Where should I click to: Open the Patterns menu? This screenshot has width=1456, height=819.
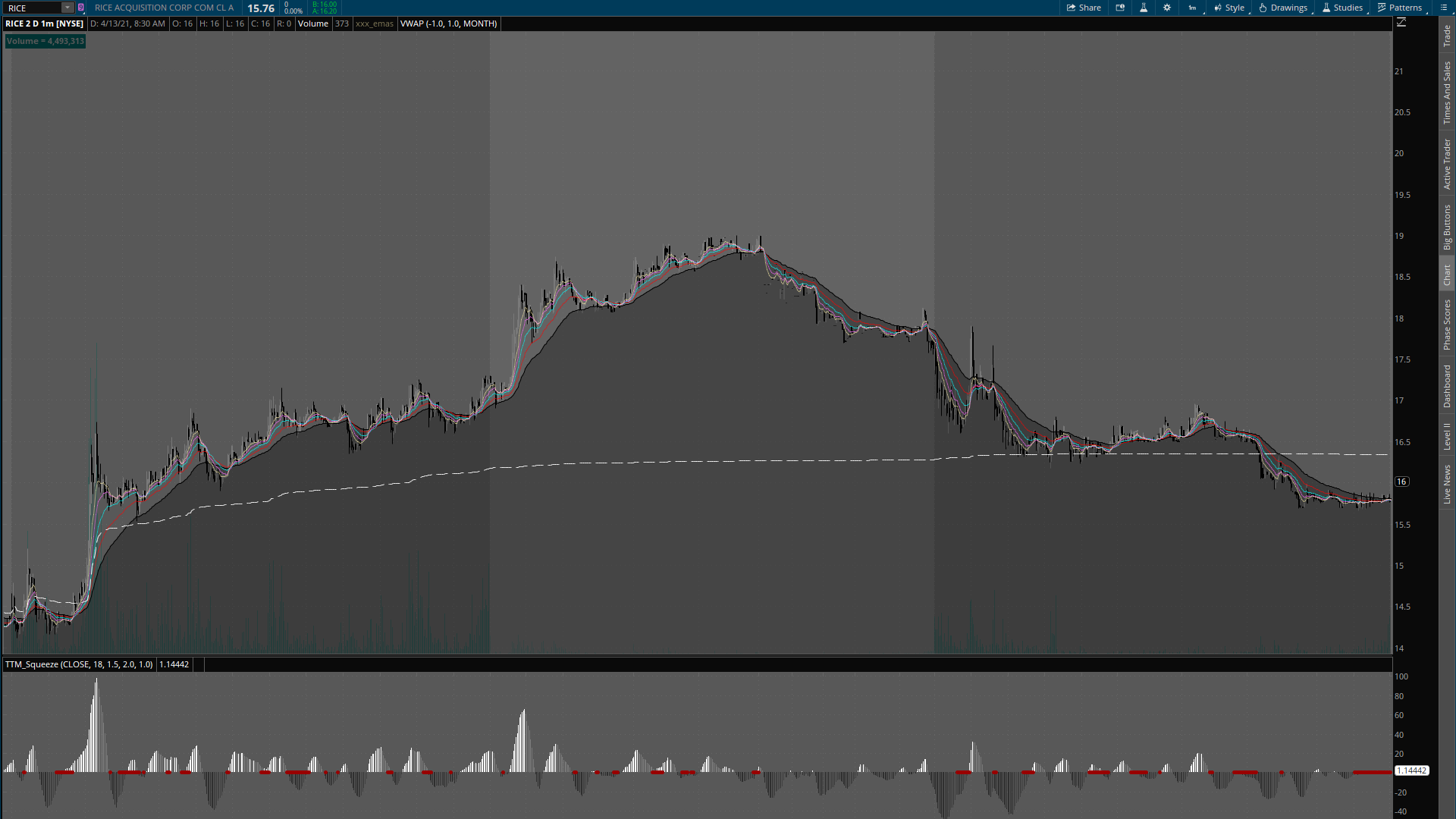(x=1400, y=8)
